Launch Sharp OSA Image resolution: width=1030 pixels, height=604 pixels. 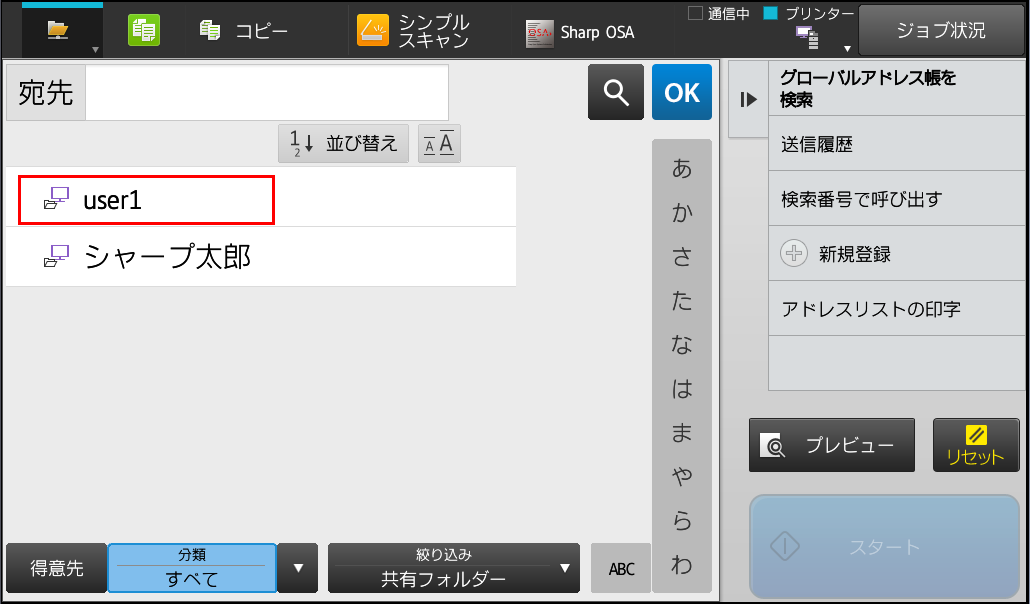tap(580, 32)
